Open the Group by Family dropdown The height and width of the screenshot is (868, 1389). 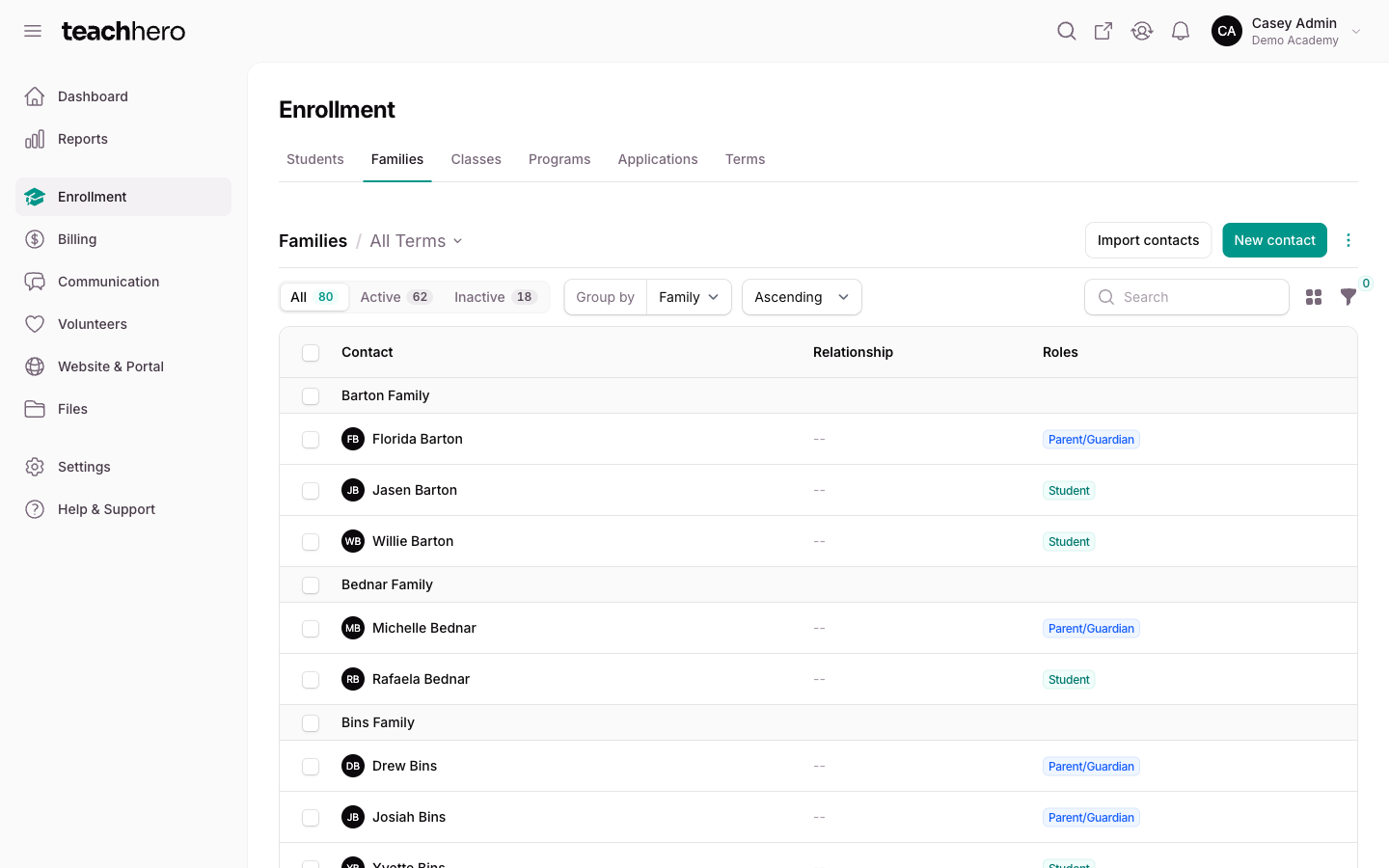(x=689, y=297)
